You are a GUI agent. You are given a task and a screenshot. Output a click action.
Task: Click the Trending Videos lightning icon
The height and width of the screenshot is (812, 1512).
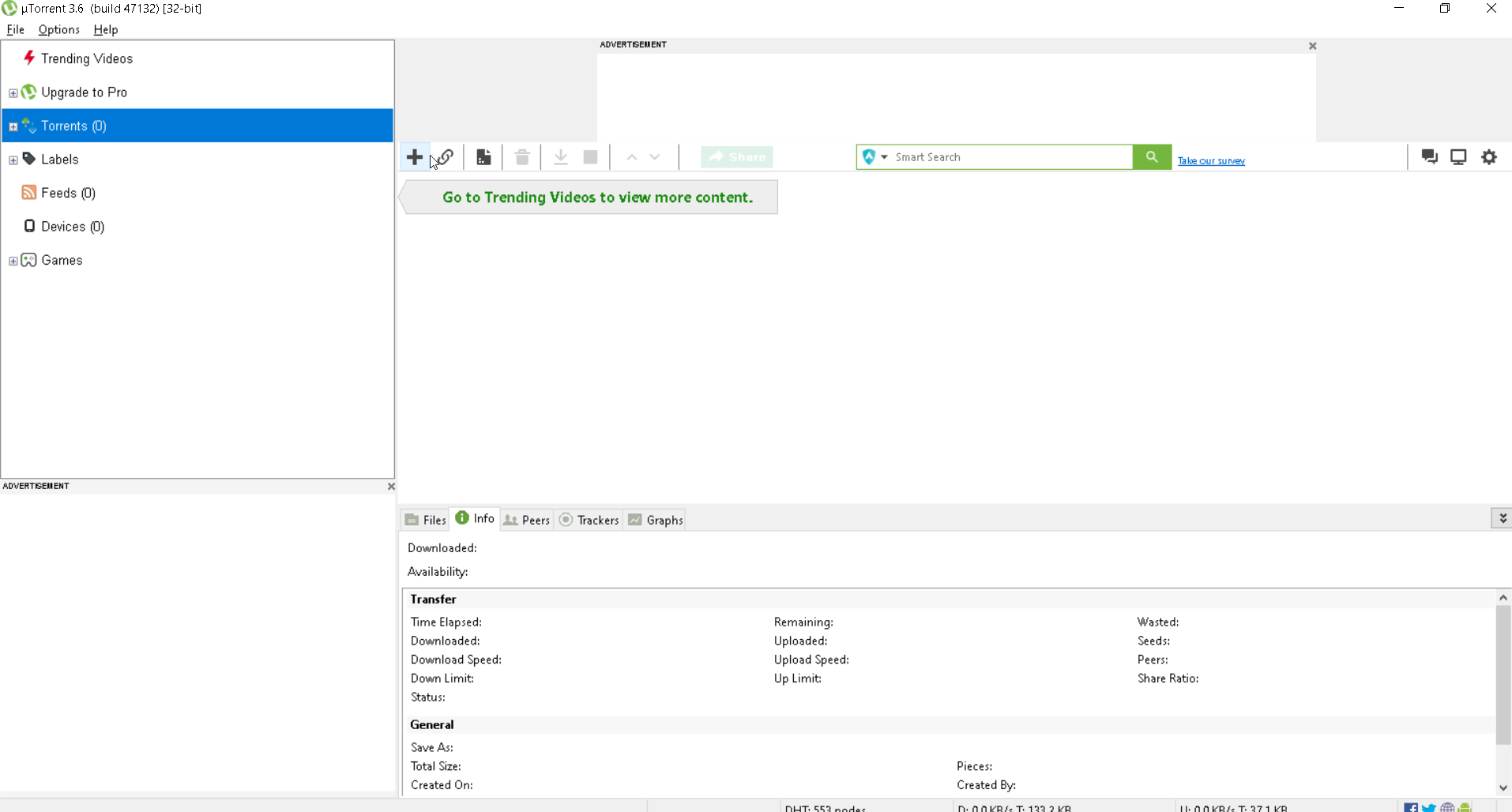(x=29, y=58)
